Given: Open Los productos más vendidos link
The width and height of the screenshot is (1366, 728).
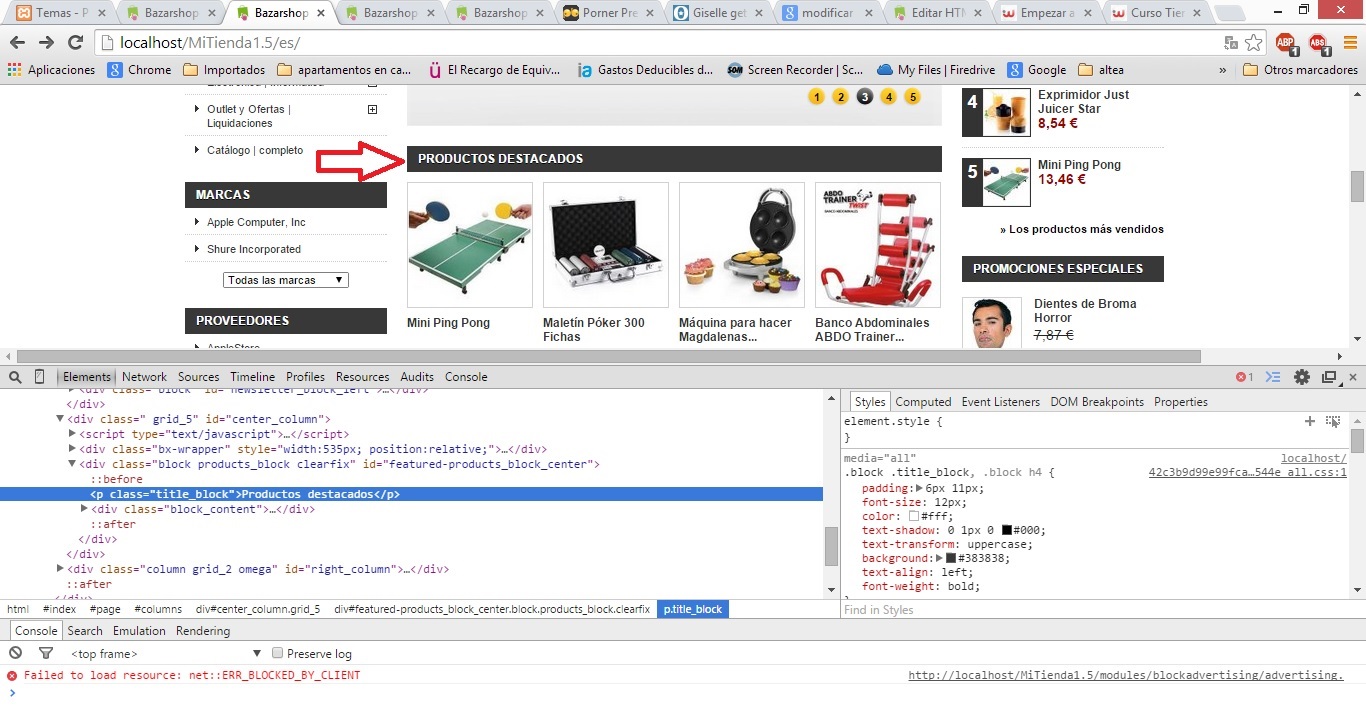Looking at the screenshot, I should tap(1082, 229).
